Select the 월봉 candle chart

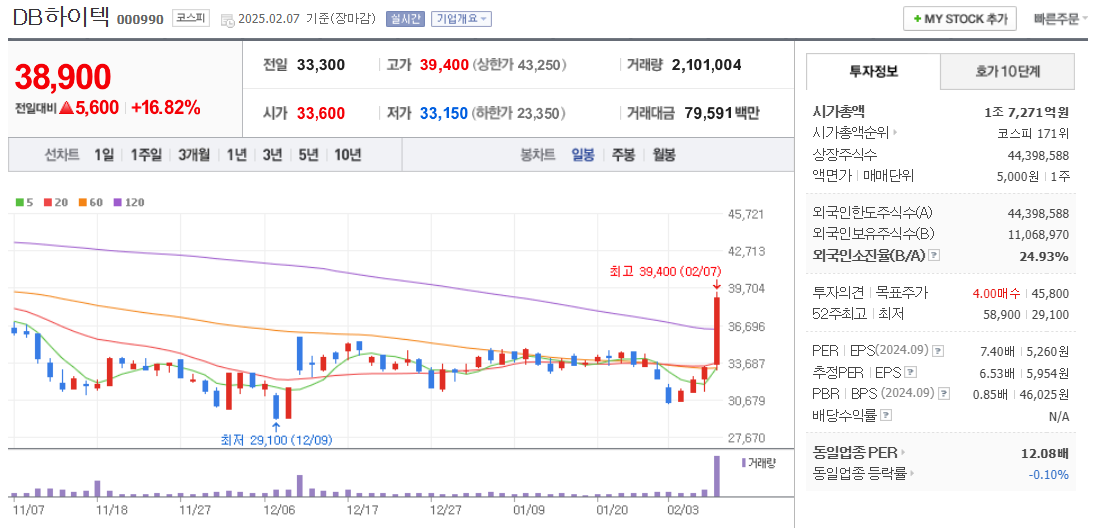(664, 155)
